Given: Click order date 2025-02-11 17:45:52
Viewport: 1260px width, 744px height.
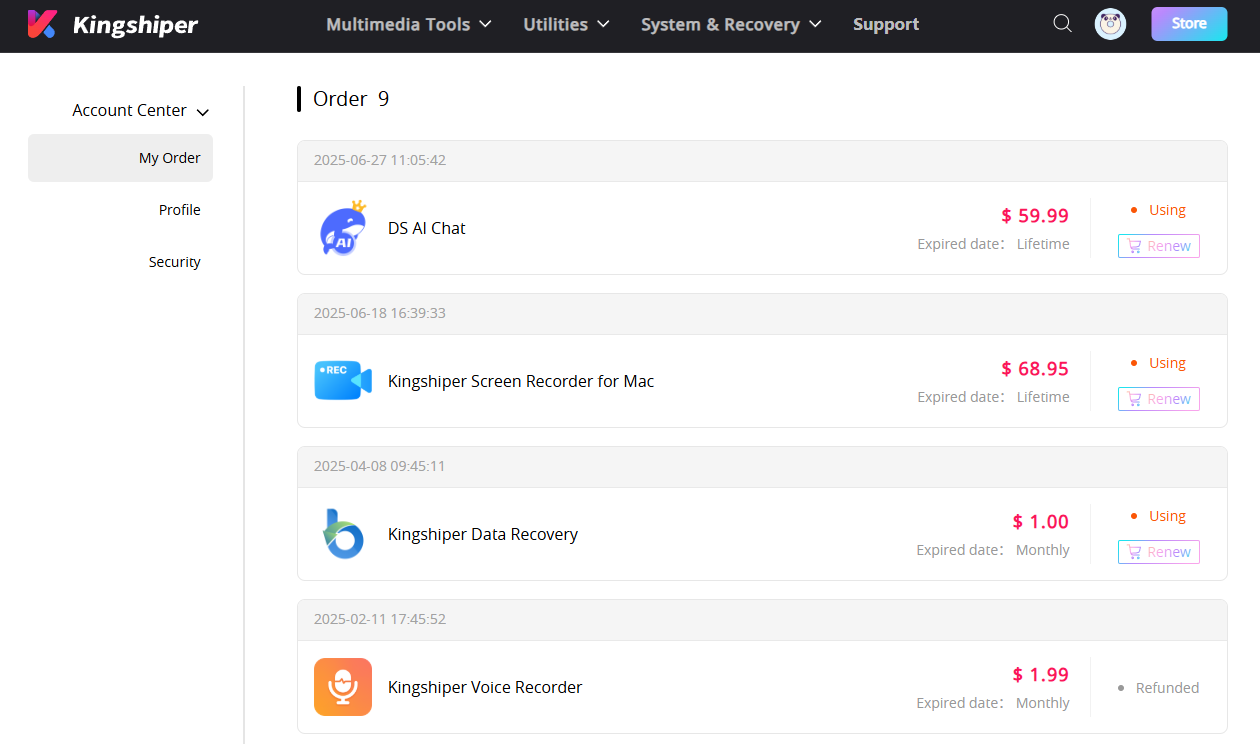Looking at the screenshot, I should 380,619.
